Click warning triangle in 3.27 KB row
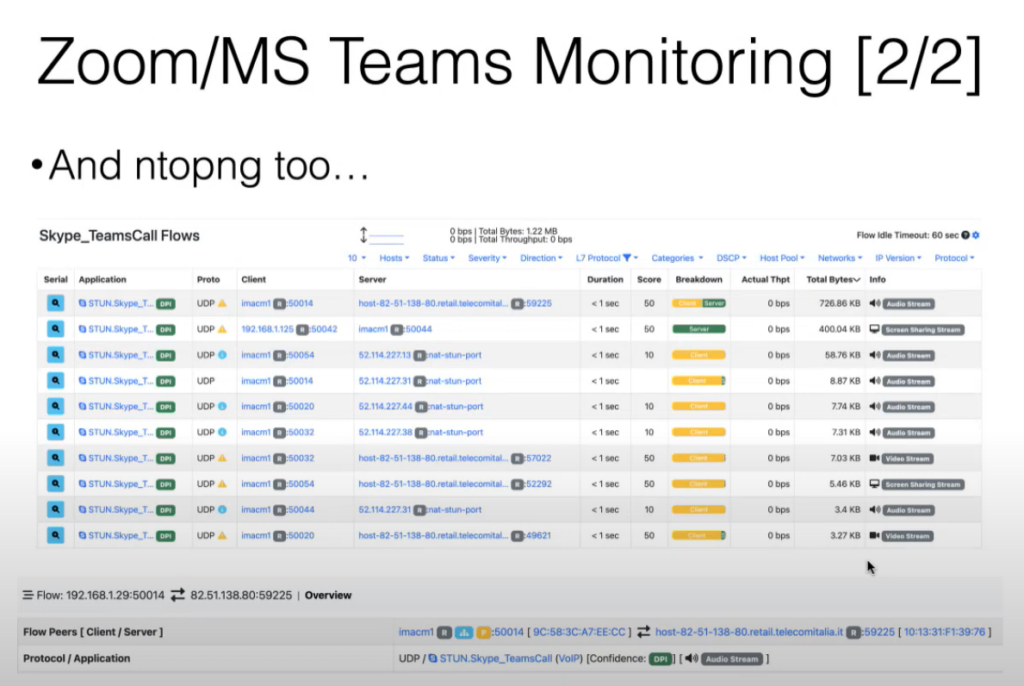Image resolution: width=1024 pixels, height=686 pixels. (222, 535)
